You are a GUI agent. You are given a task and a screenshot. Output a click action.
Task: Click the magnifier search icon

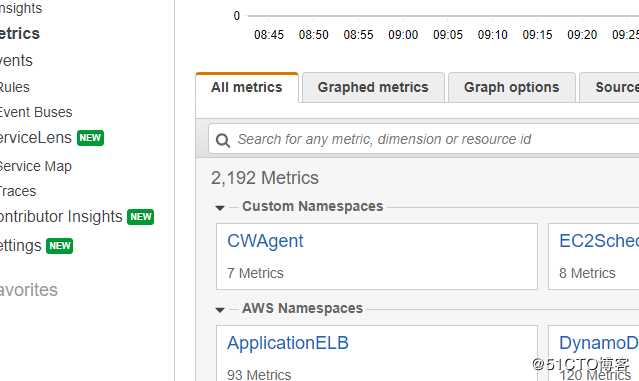tap(223, 141)
